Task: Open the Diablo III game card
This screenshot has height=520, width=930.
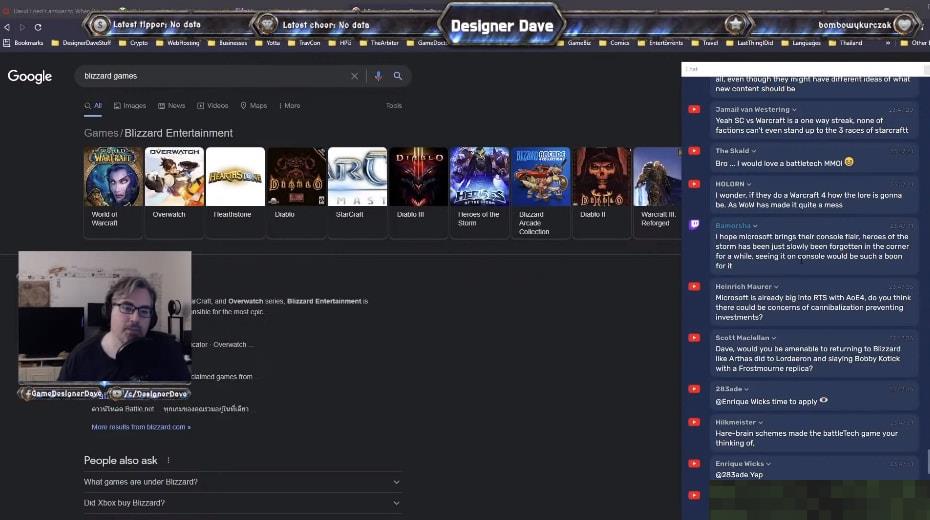Action: [419, 192]
